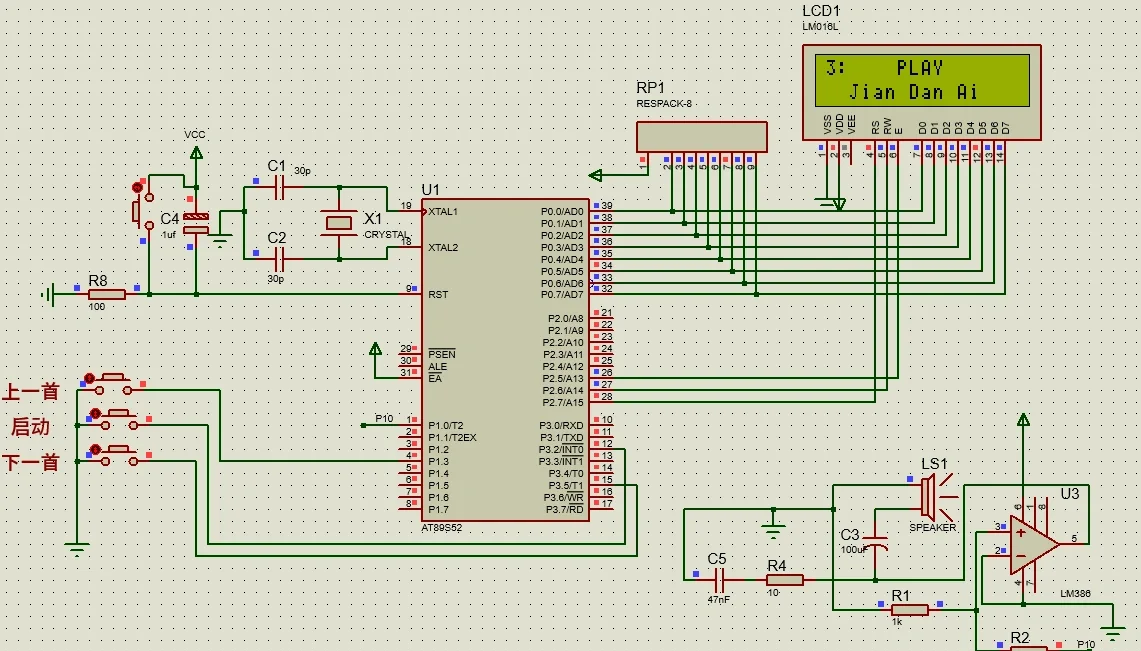
Task: Select the R1 resistor symbol
Action: tap(910, 610)
